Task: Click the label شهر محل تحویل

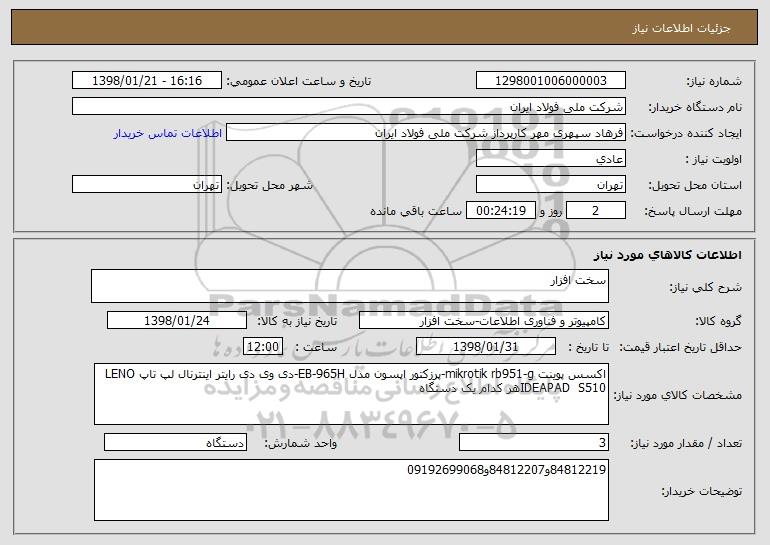Action: click(x=269, y=185)
